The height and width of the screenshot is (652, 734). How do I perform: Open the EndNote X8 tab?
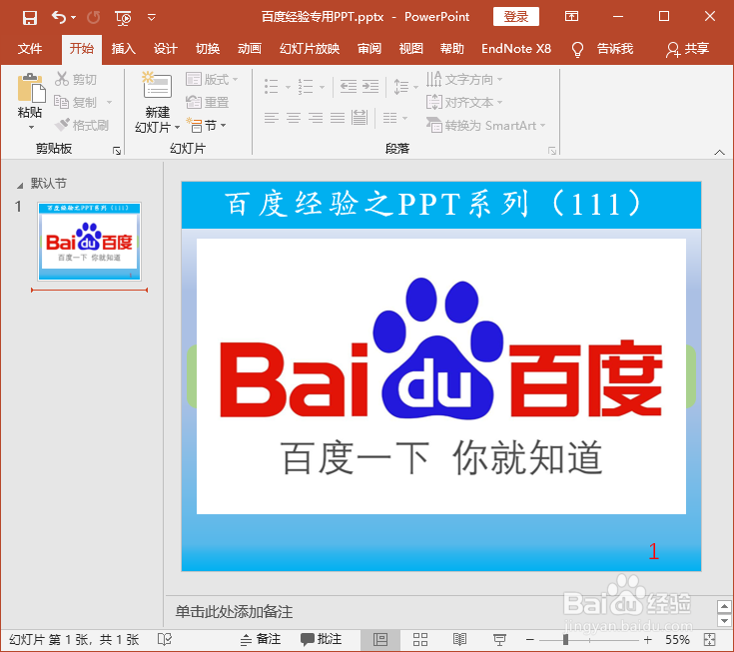[x=516, y=49]
